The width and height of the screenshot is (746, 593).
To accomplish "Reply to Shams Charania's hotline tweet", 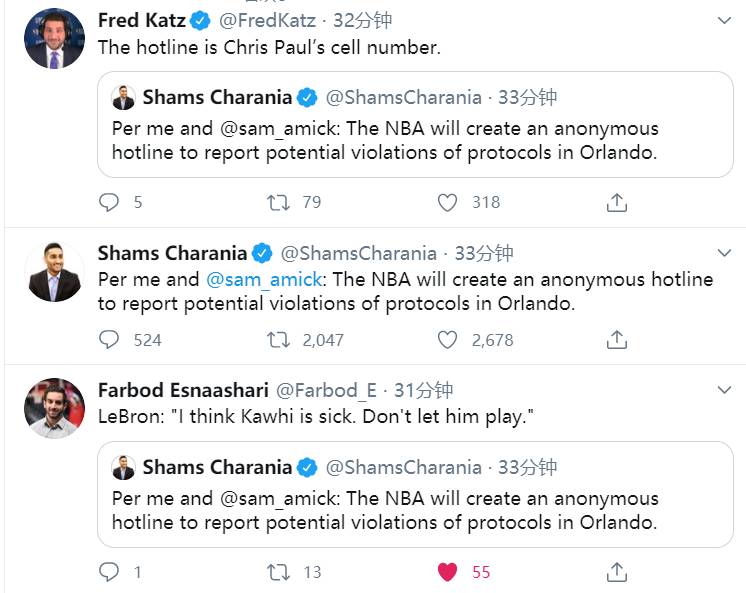I will [x=109, y=340].
